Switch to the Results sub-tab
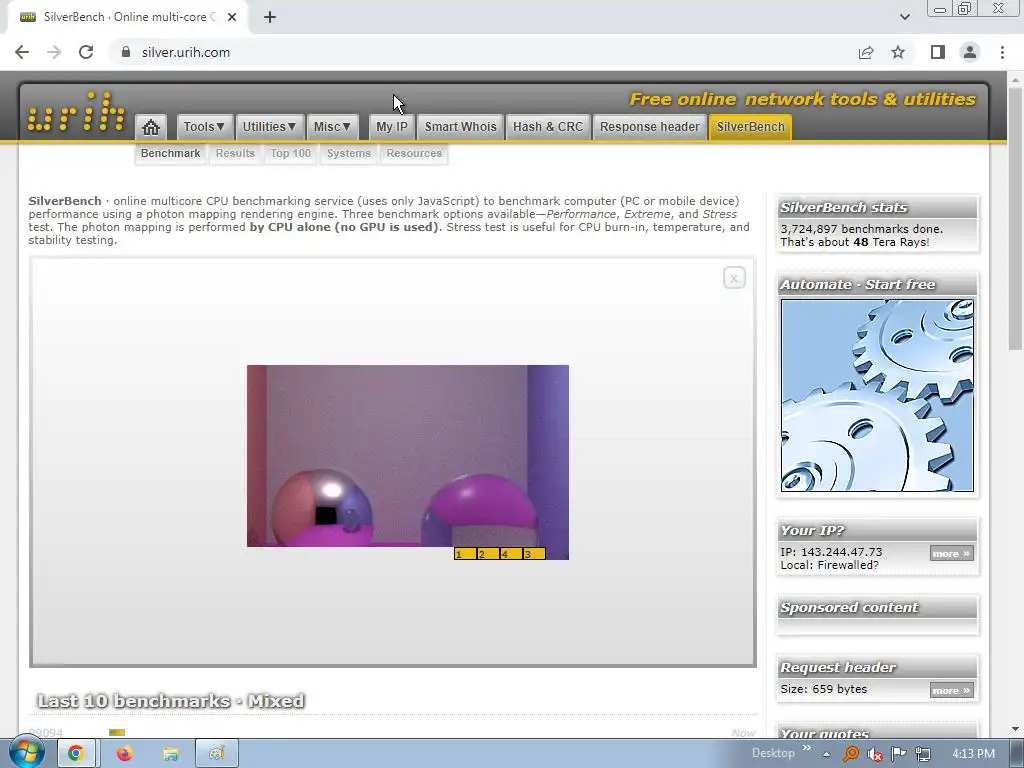This screenshot has height=768, width=1024. [235, 153]
